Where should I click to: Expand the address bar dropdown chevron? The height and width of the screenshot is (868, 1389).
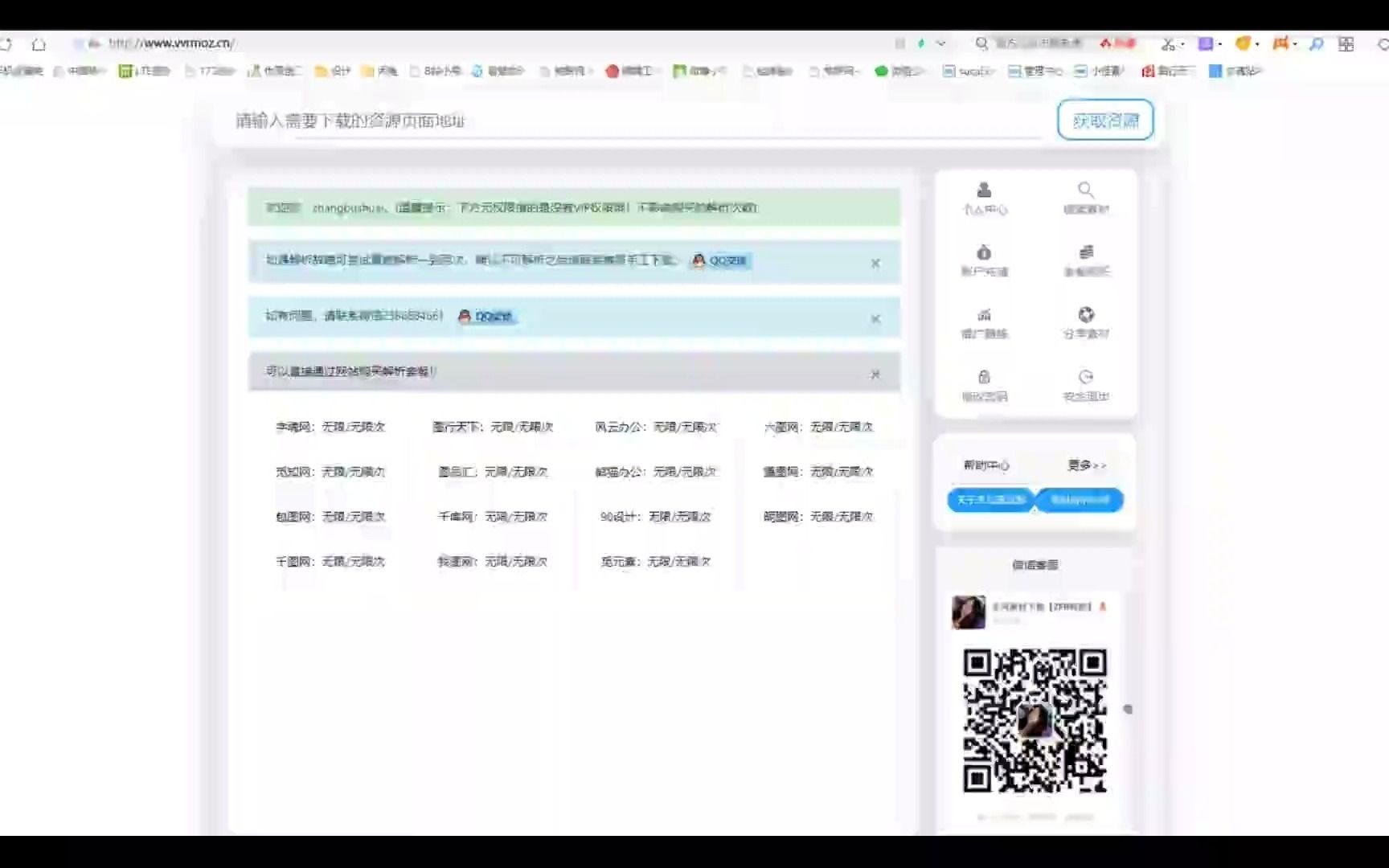click(940, 43)
